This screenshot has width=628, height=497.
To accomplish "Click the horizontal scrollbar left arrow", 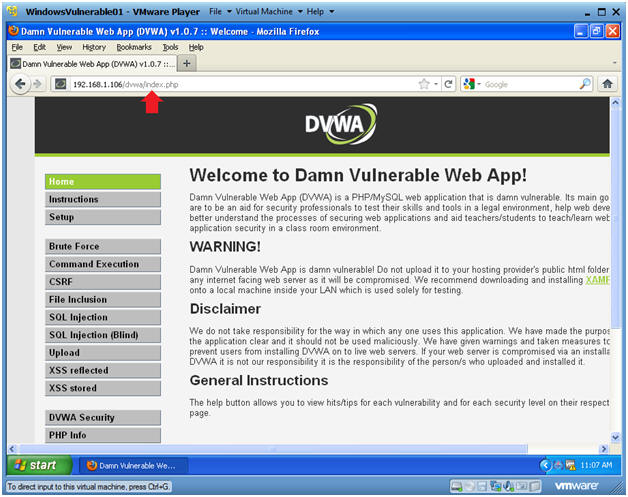I will [x=12, y=449].
